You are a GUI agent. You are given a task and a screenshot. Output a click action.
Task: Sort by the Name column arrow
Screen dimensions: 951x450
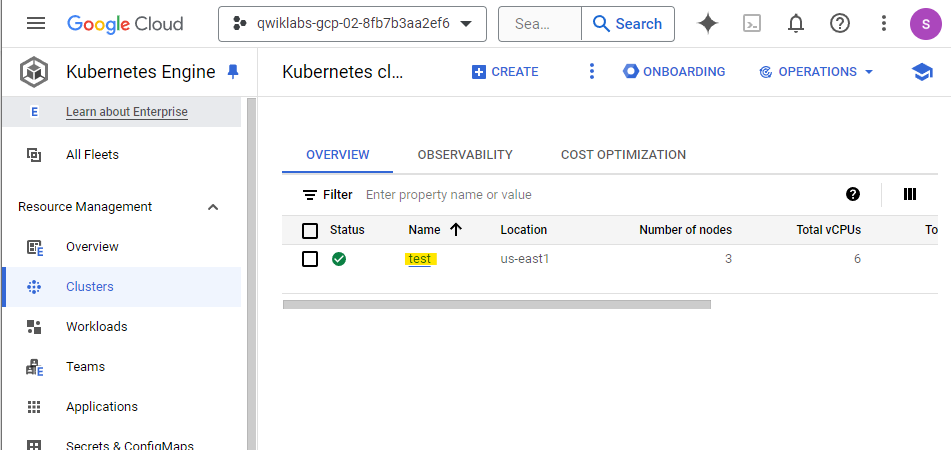tap(456, 229)
